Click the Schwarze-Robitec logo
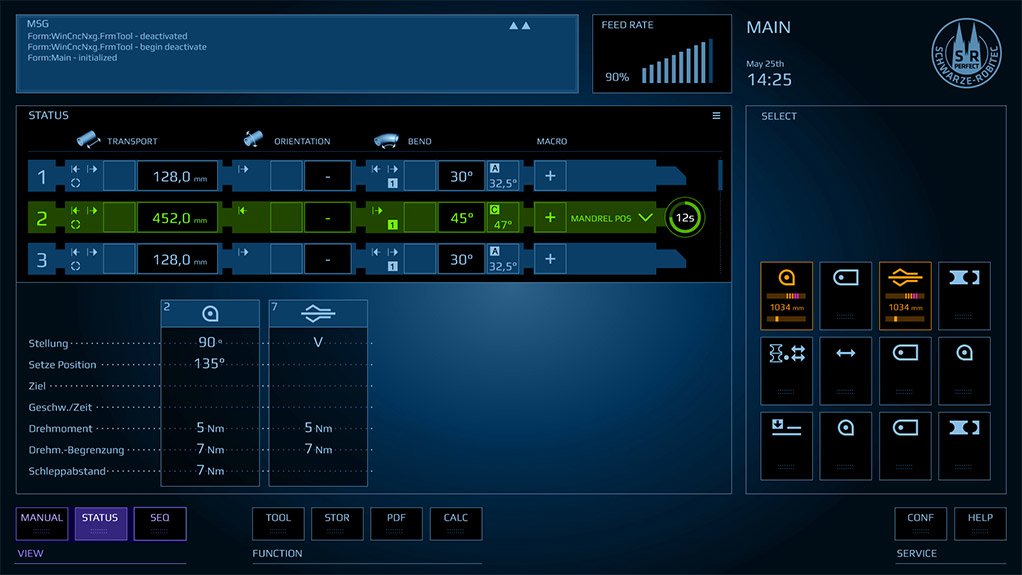1022x575 pixels. [x=966, y=53]
